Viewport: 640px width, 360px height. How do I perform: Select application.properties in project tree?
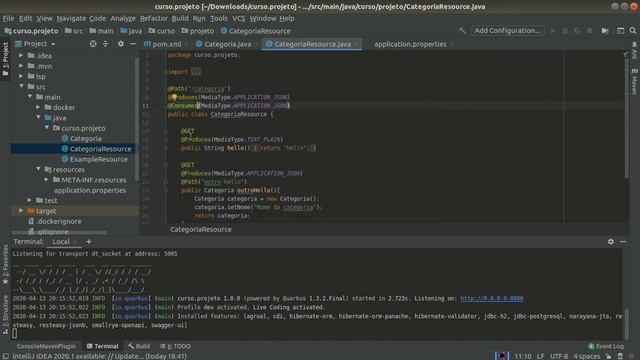click(x=90, y=190)
